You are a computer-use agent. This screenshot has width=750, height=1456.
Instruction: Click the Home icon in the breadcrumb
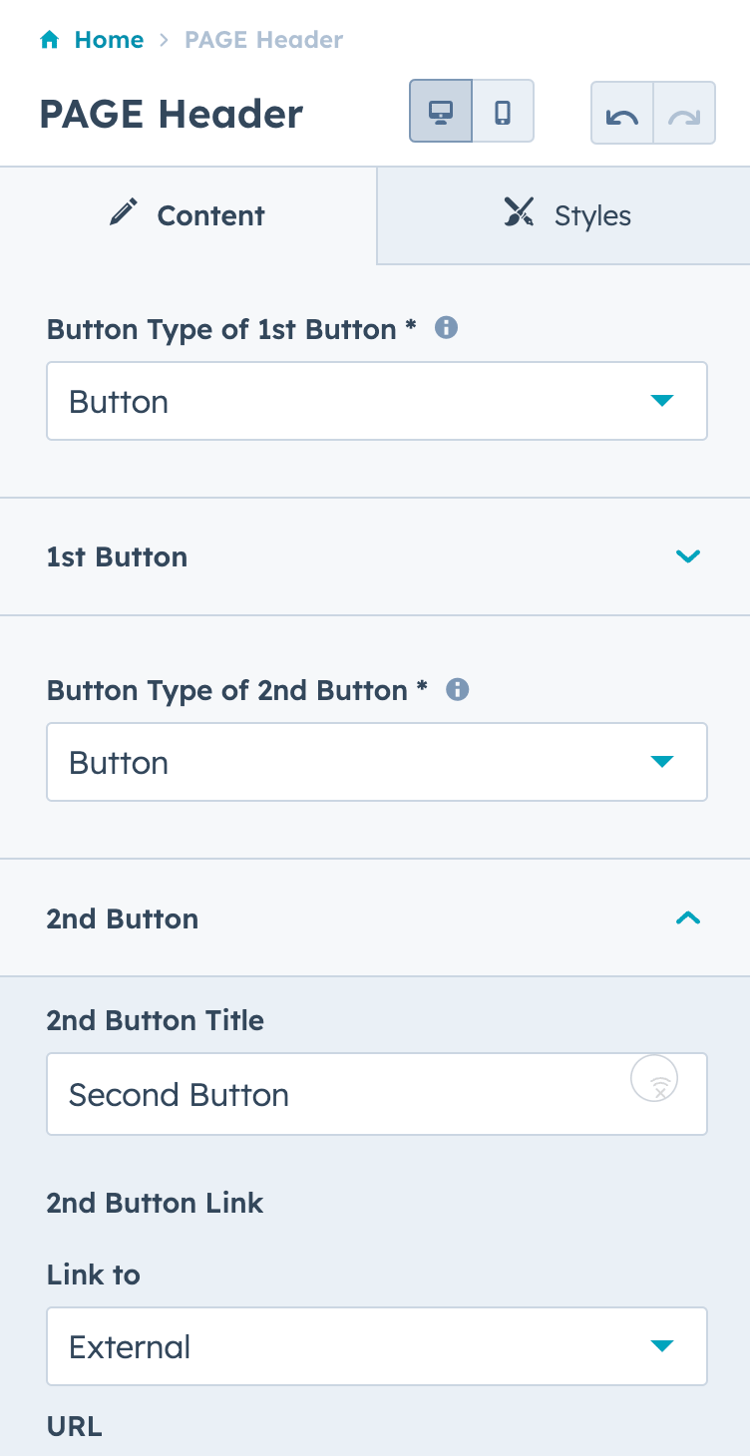tap(48, 39)
